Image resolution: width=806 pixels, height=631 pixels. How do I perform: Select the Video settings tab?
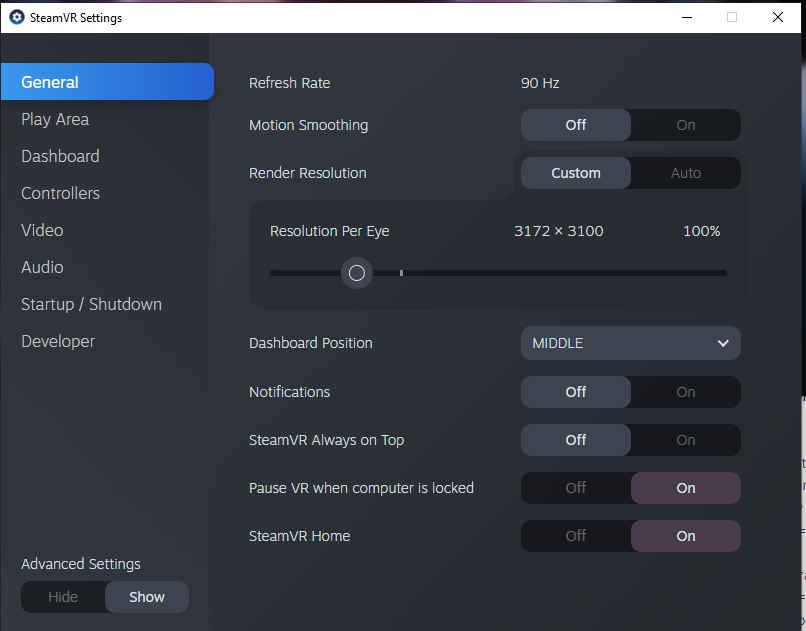pyautogui.click(x=42, y=230)
